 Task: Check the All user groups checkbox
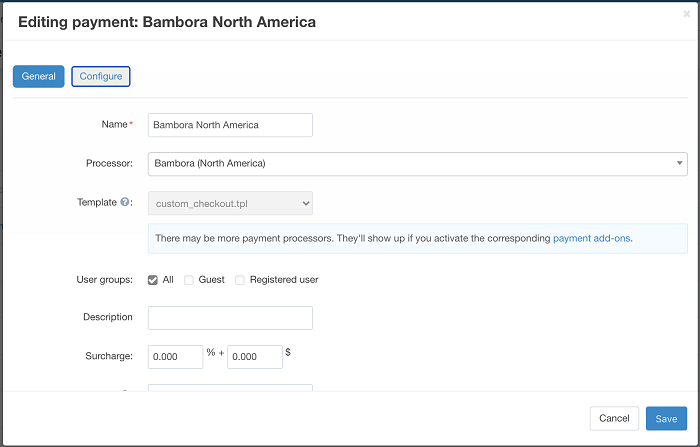153,280
